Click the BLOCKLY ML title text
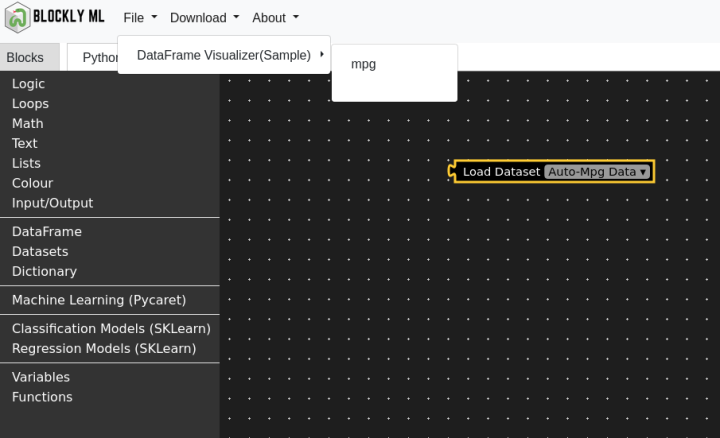720x438 pixels. (68, 17)
